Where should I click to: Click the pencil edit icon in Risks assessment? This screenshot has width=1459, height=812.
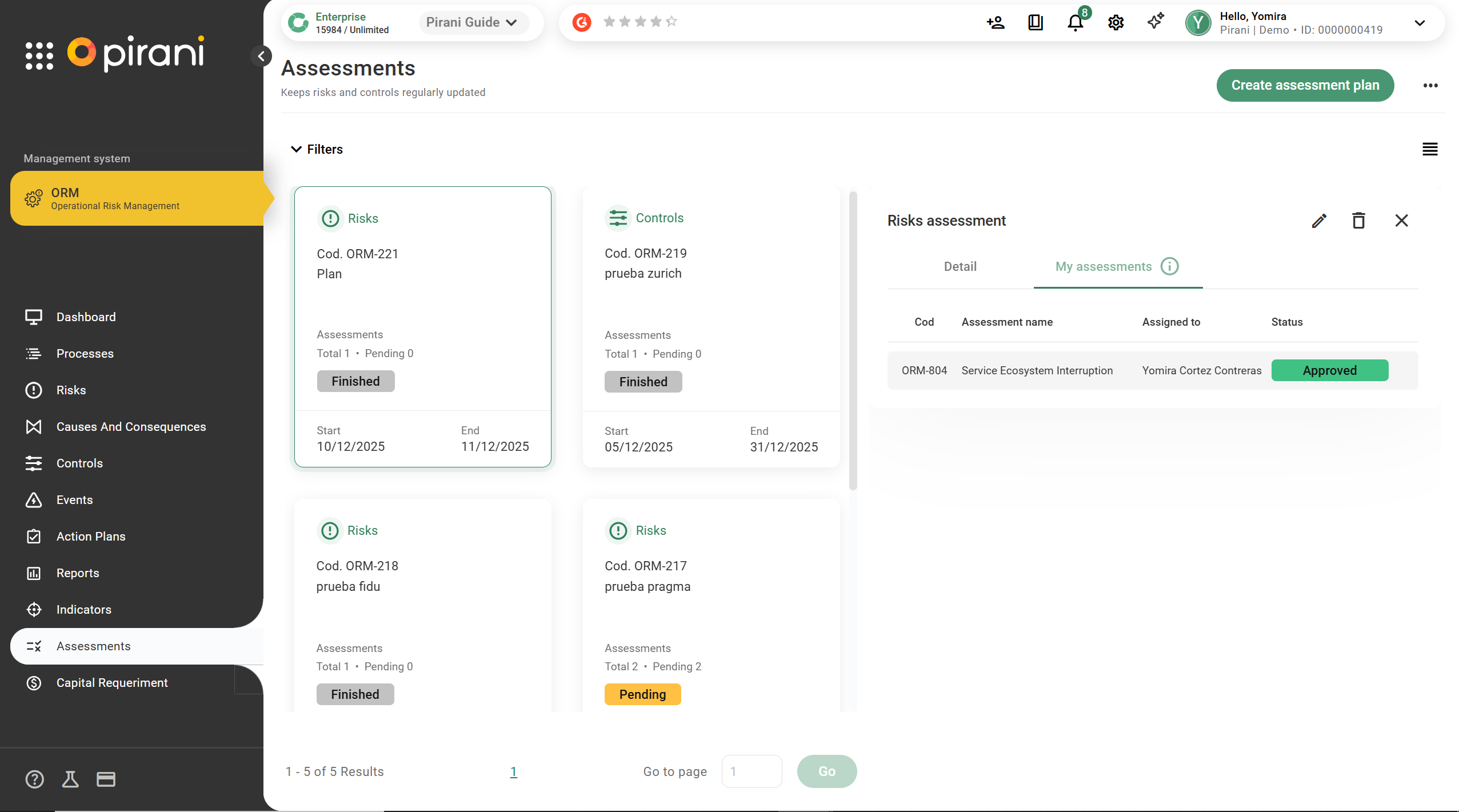1318,221
